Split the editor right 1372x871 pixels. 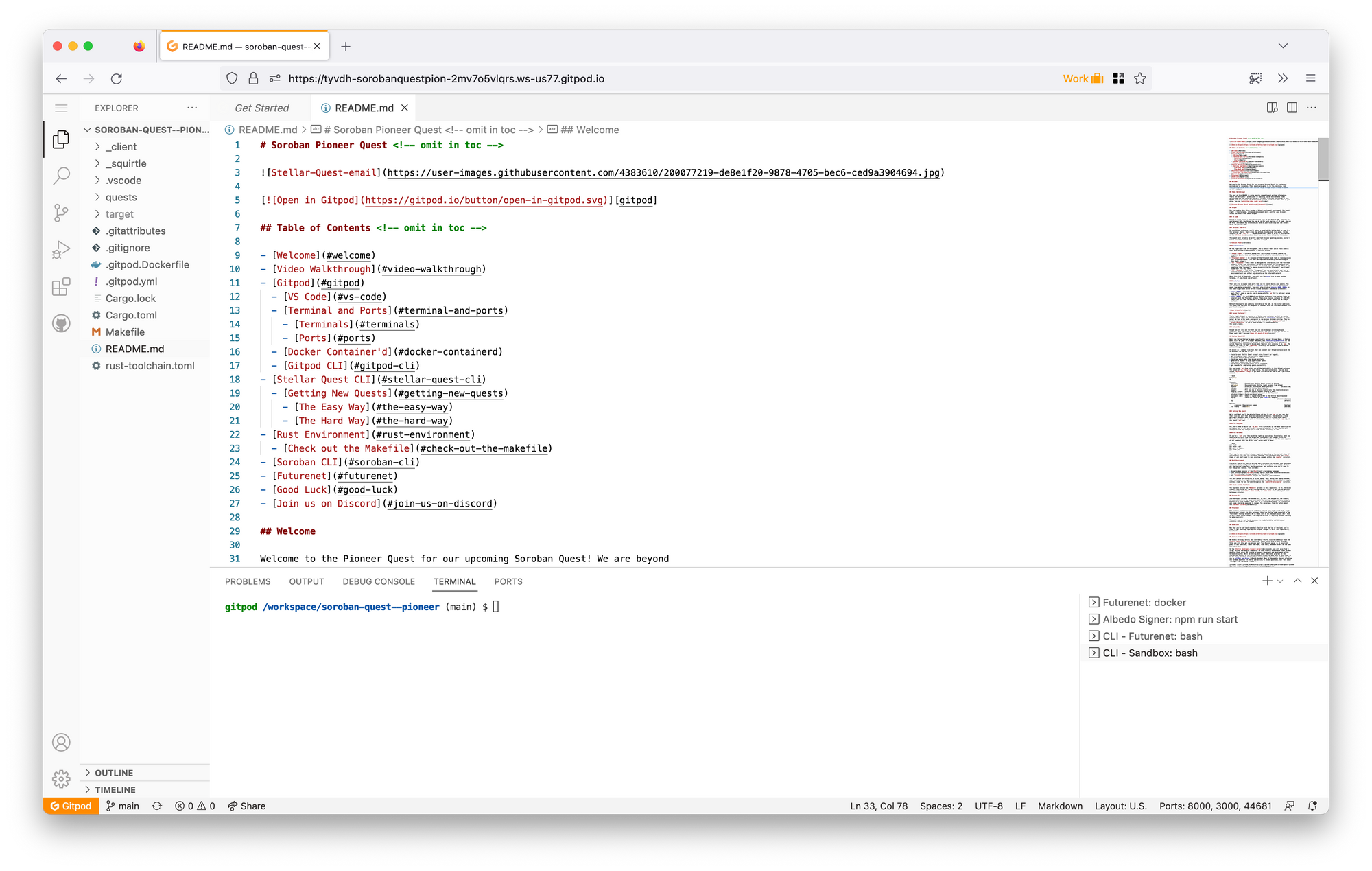point(1292,108)
